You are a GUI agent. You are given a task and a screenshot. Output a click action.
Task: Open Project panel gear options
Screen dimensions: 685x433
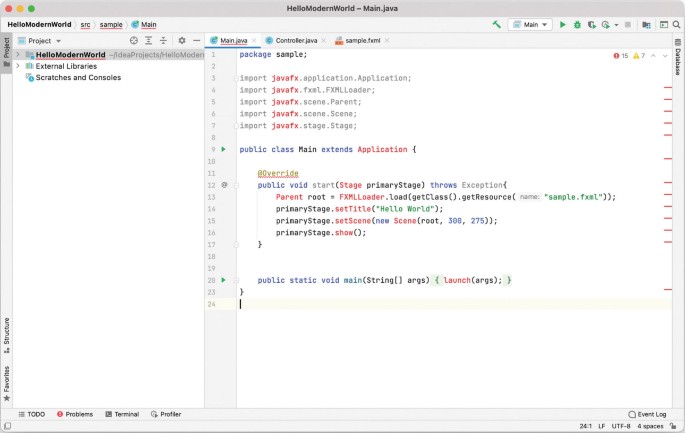tap(182, 41)
